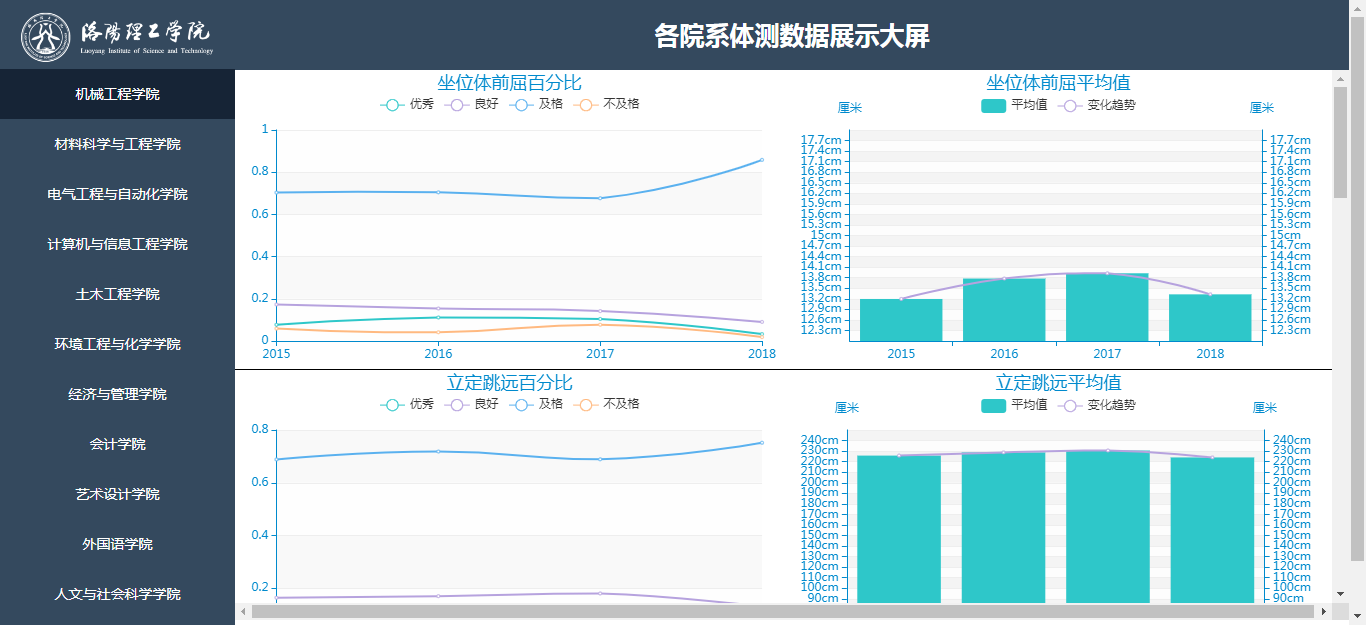Click the 2016 bar in 立定跳远平均值
The image size is (1366, 625).
1004,528
